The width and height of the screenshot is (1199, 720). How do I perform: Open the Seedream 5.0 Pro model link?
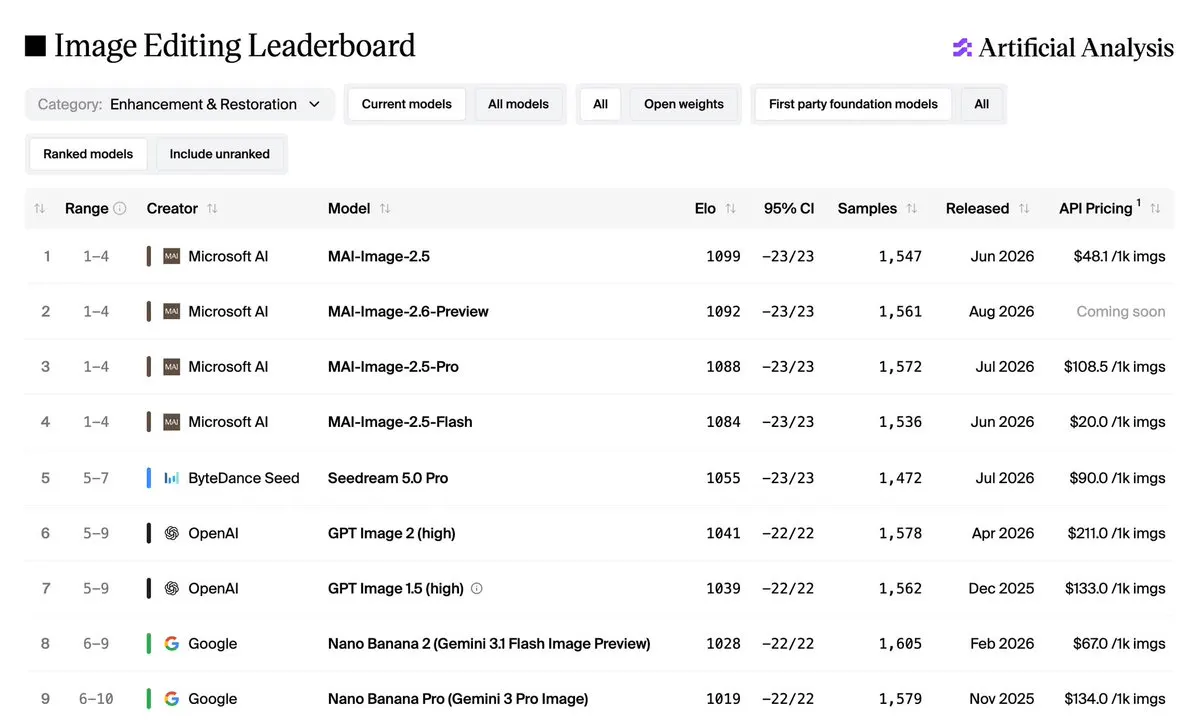tap(388, 478)
